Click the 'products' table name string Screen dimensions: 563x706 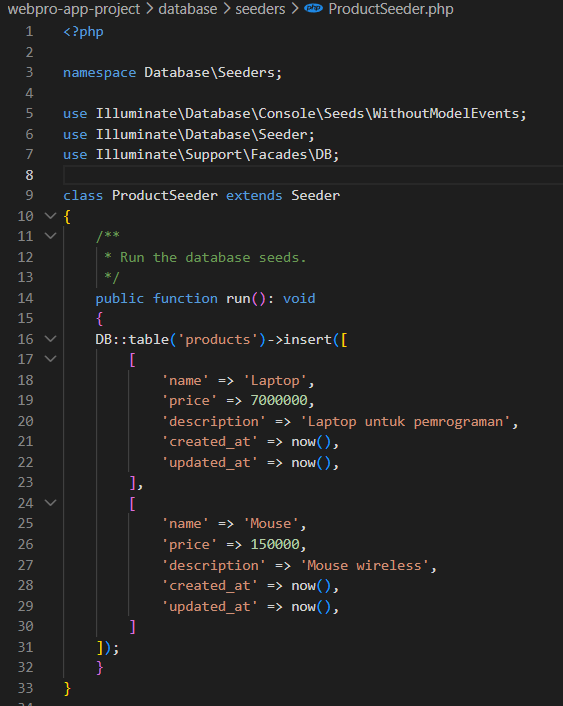tap(218, 339)
